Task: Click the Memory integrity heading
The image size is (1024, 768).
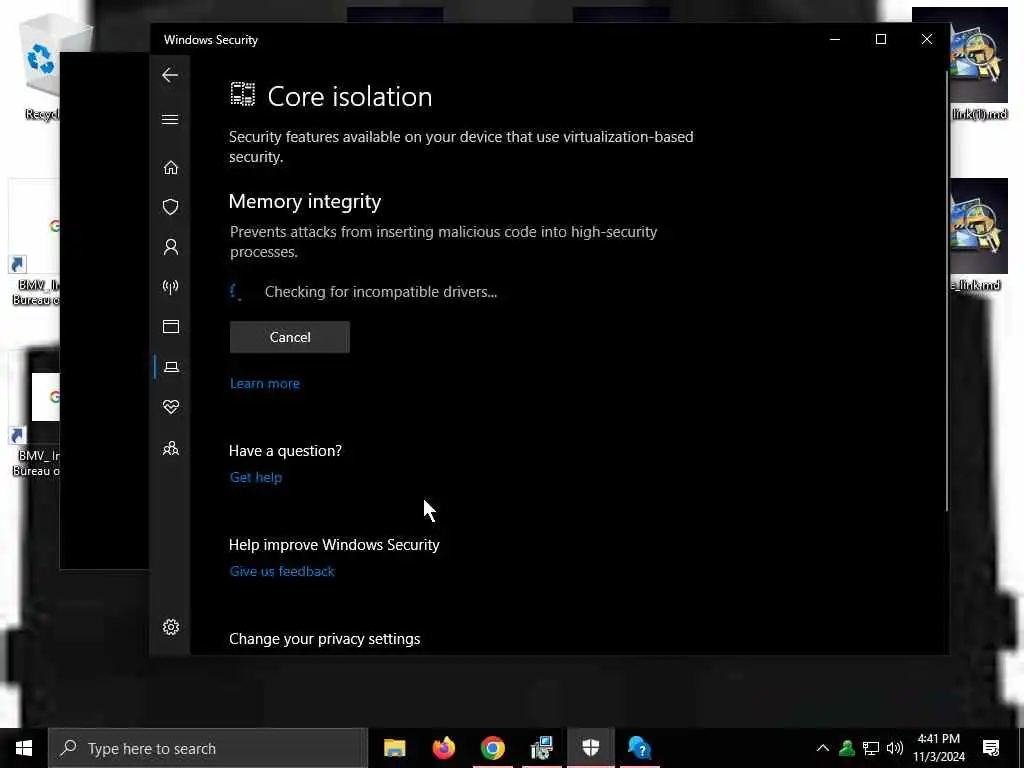Action: pyautogui.click(x=305, y=202)
